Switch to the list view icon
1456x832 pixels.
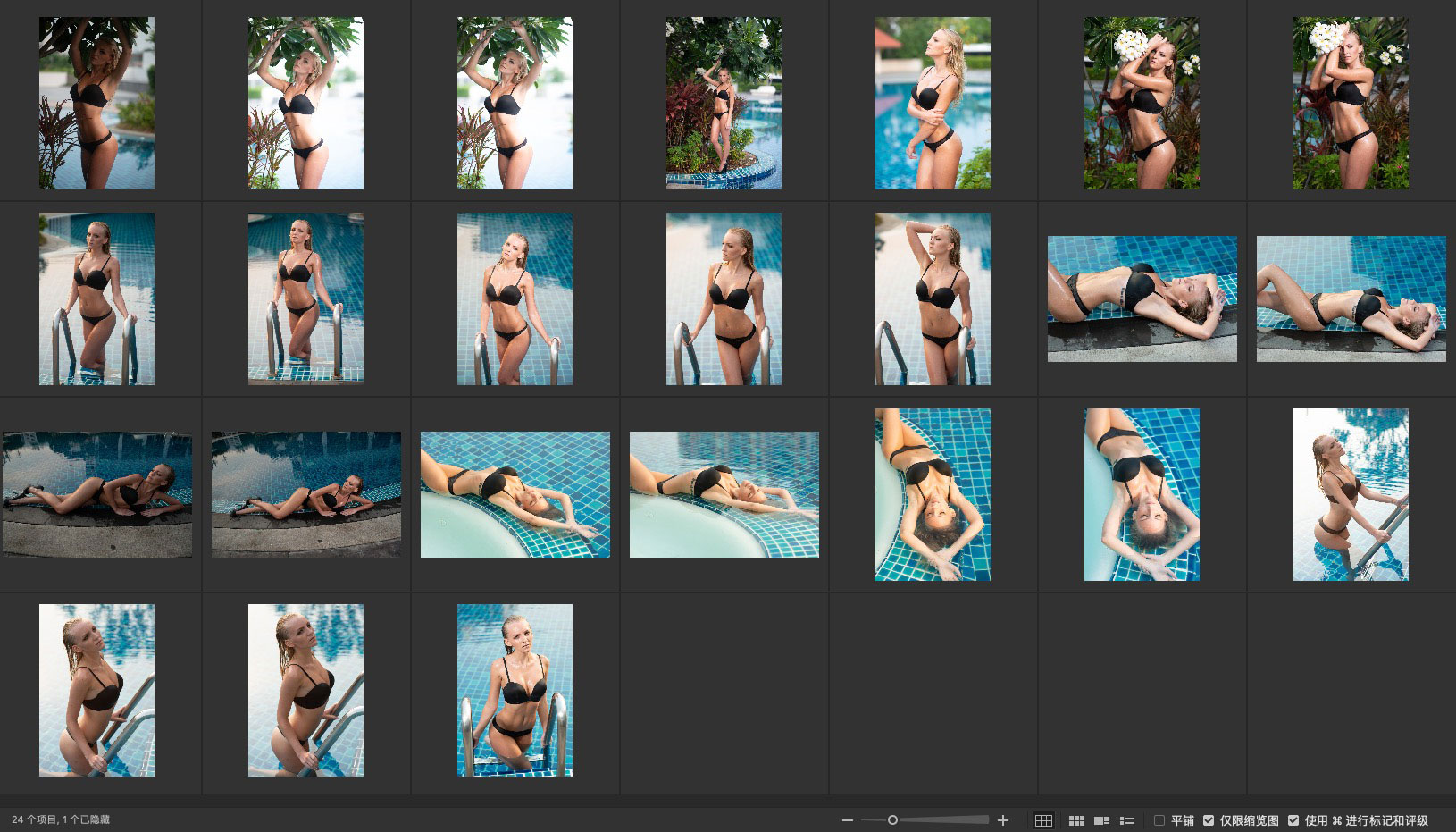point(1127,820)
